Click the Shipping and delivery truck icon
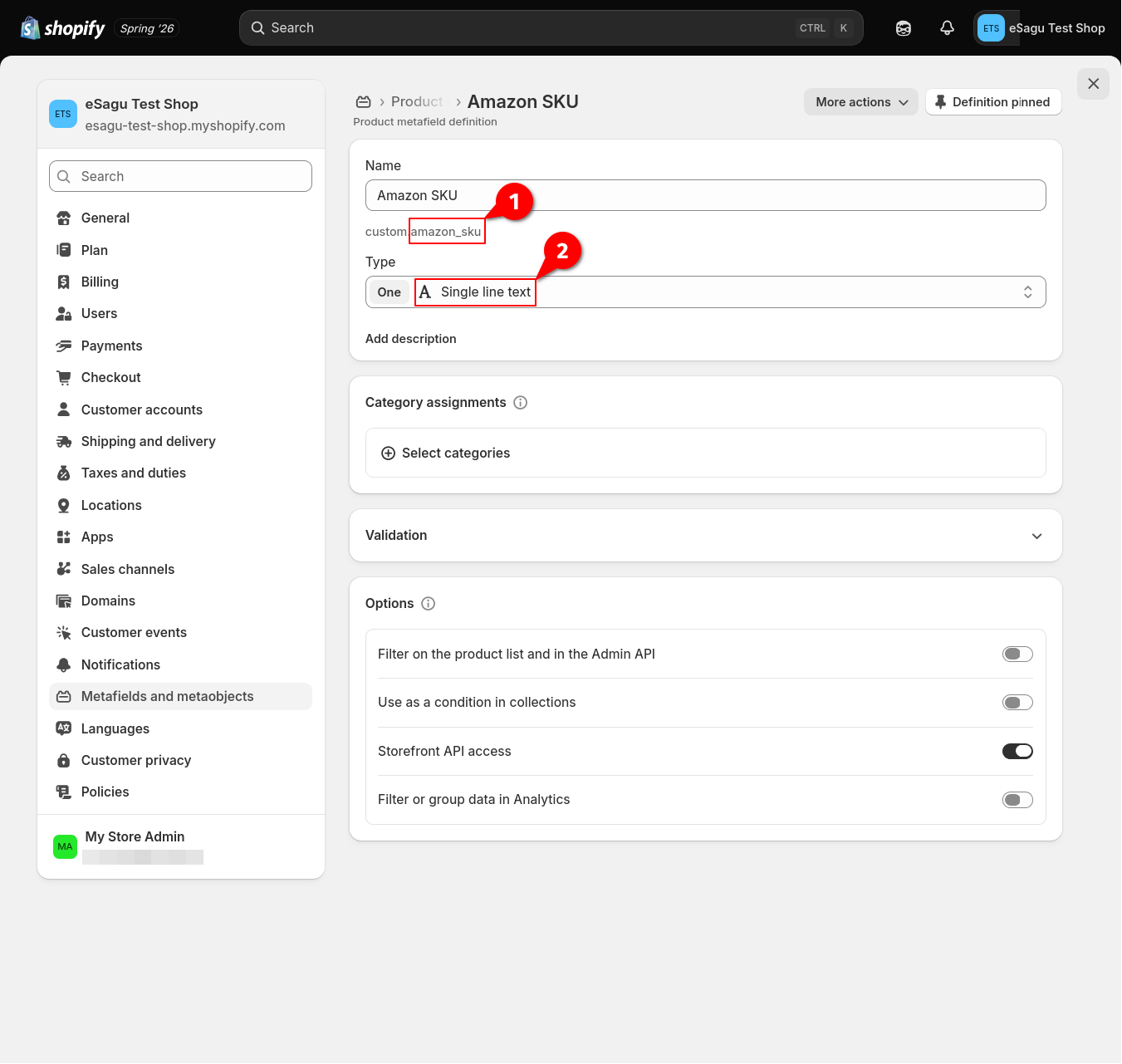1122x1064 pixels. pos(64,442)
